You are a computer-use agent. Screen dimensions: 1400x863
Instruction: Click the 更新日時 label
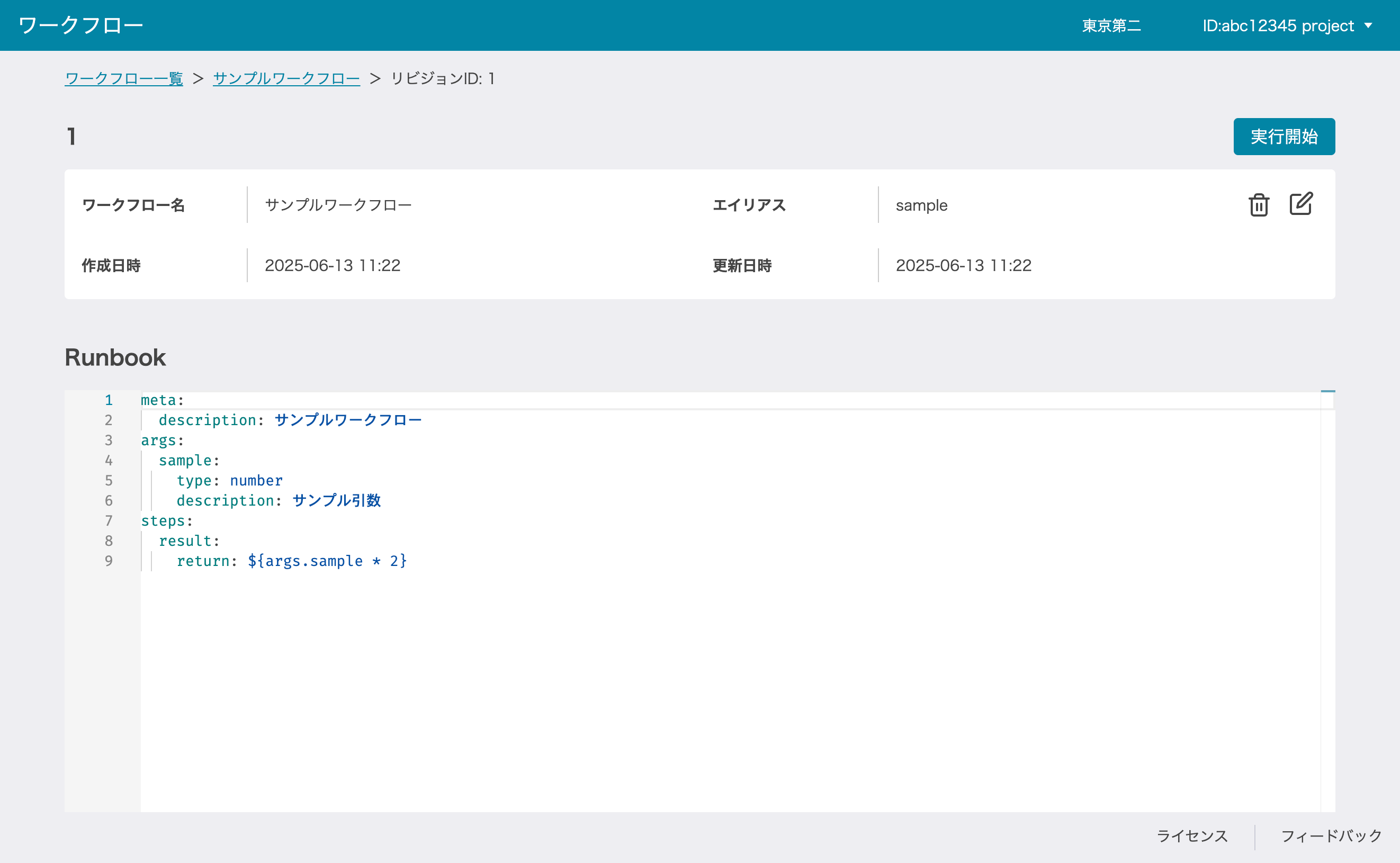click(742, 265)
